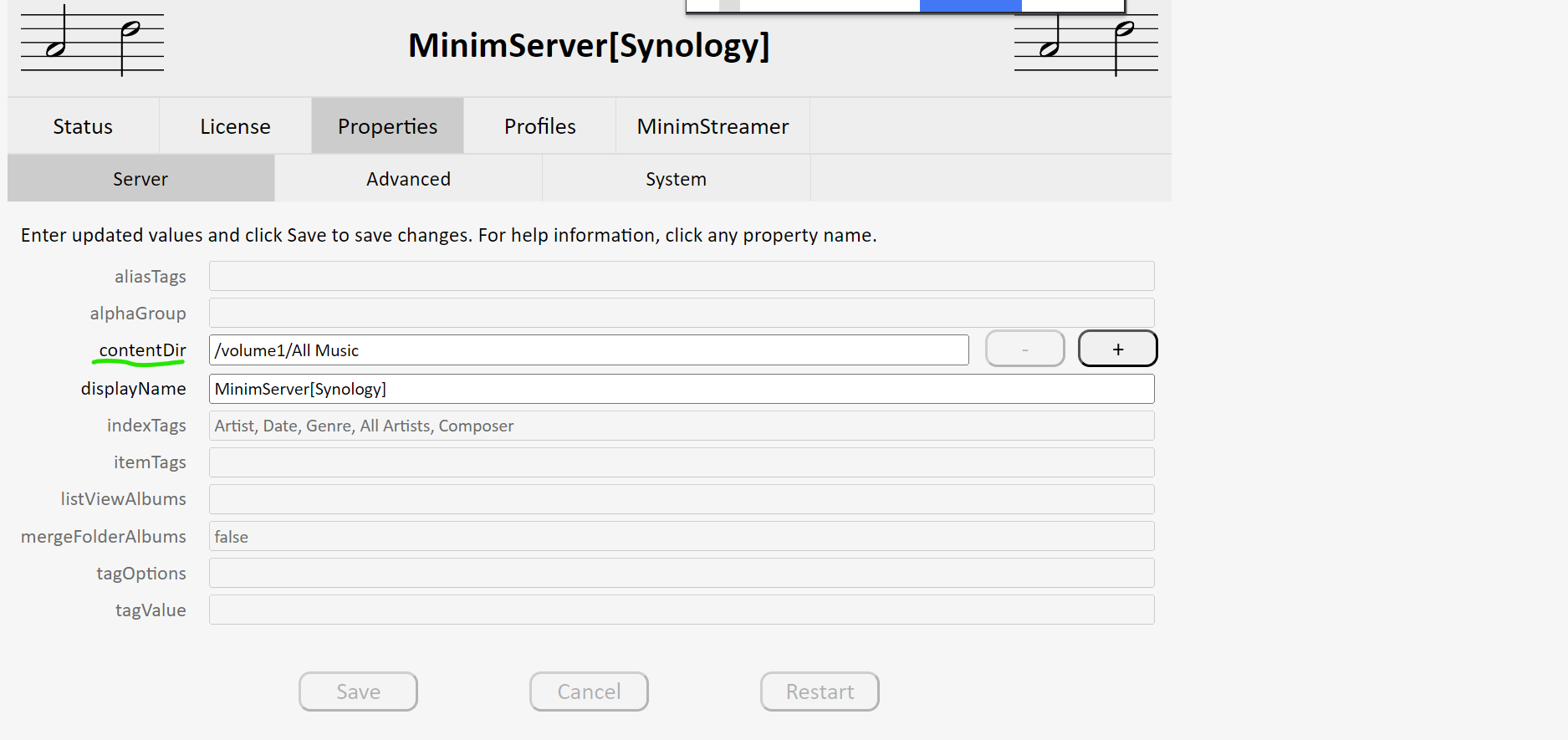Click the itemTags property name
This screenshot has width=1568, height=740.
(150, 462)
